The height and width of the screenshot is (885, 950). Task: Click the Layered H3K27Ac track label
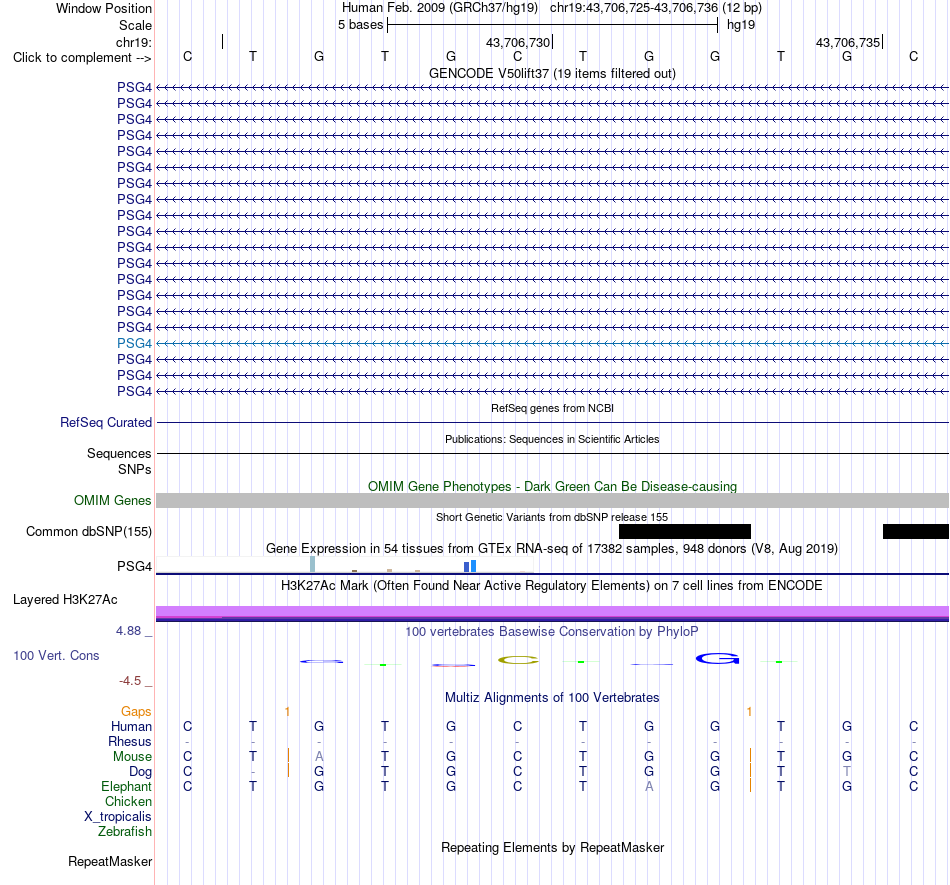tap(65, 600)
